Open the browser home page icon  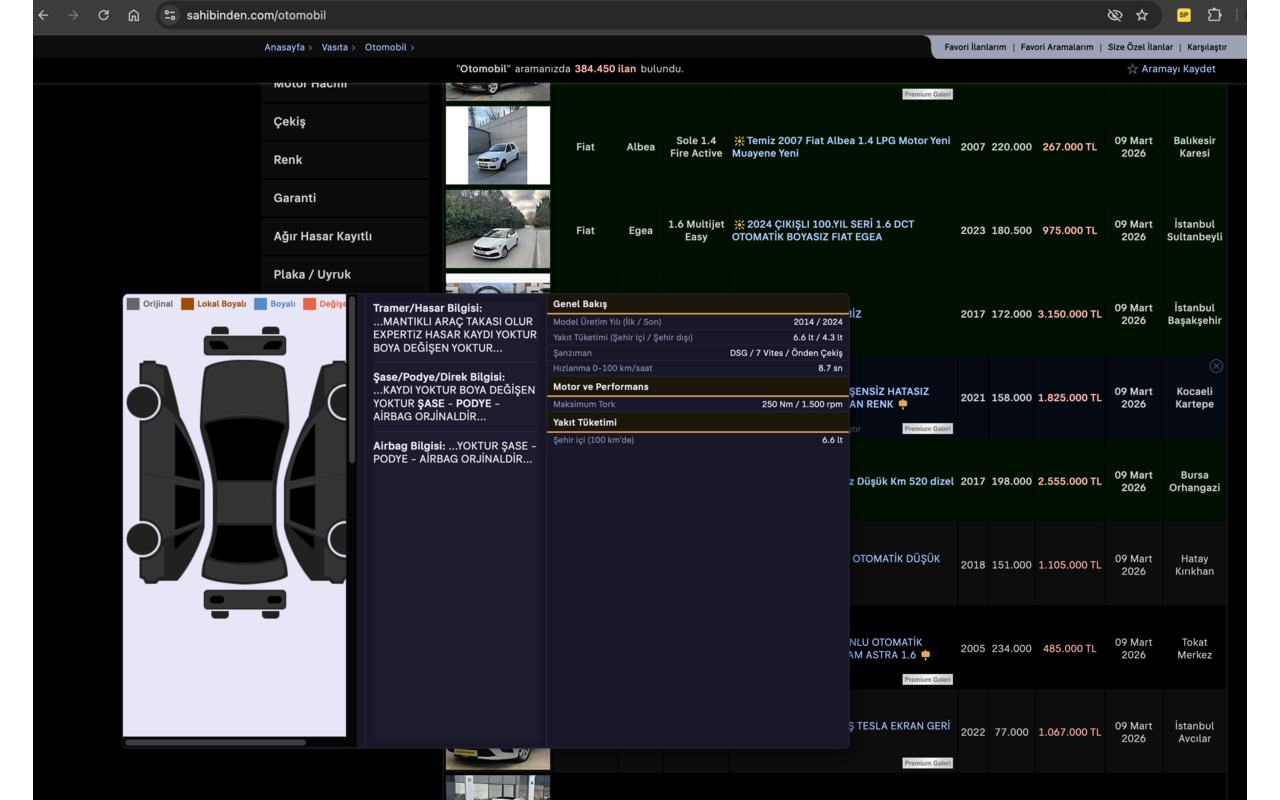pos(133,15)
